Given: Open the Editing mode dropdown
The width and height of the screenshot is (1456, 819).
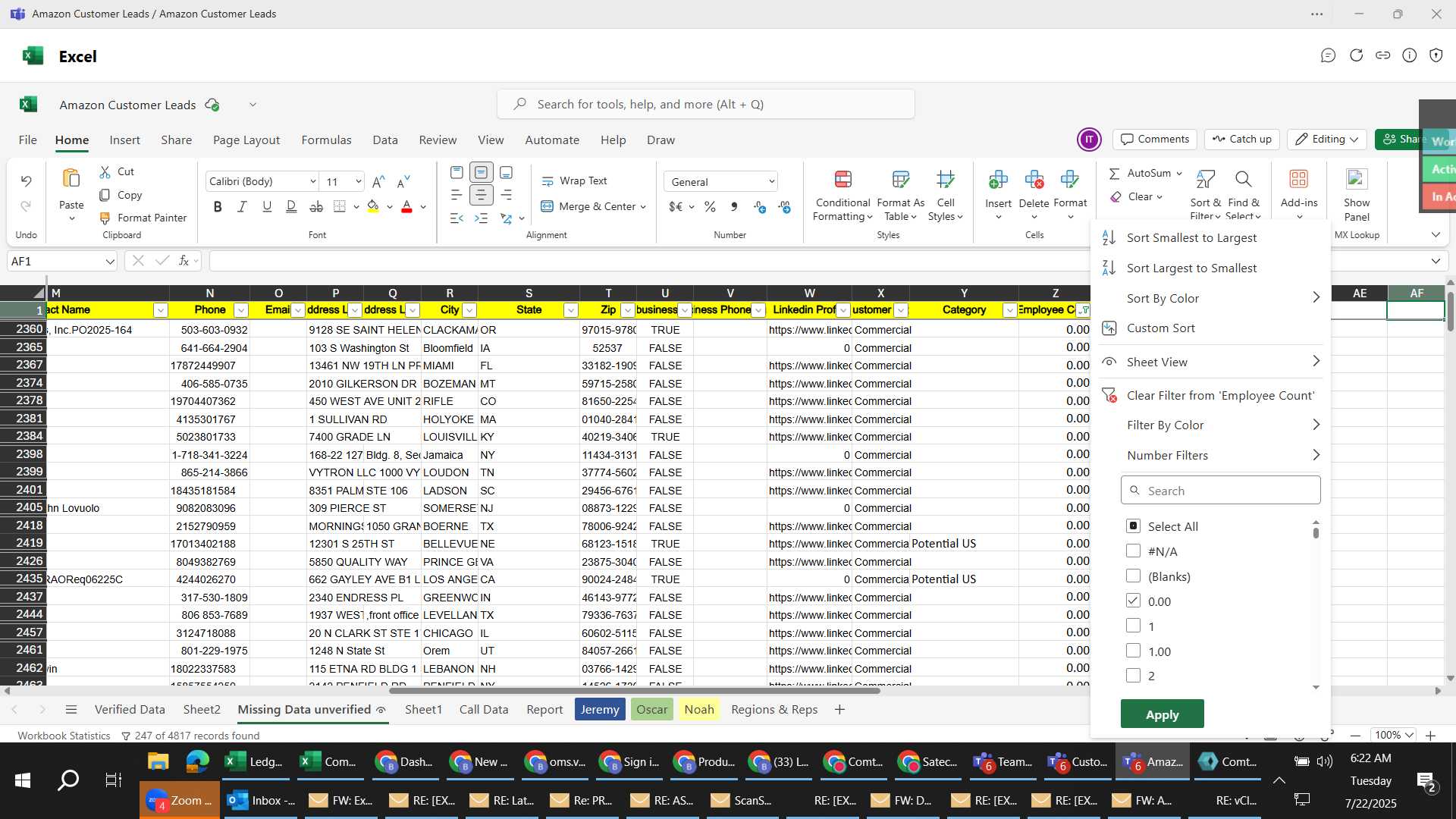Looking at the screenshot, I should click(x=1326, y=140).
